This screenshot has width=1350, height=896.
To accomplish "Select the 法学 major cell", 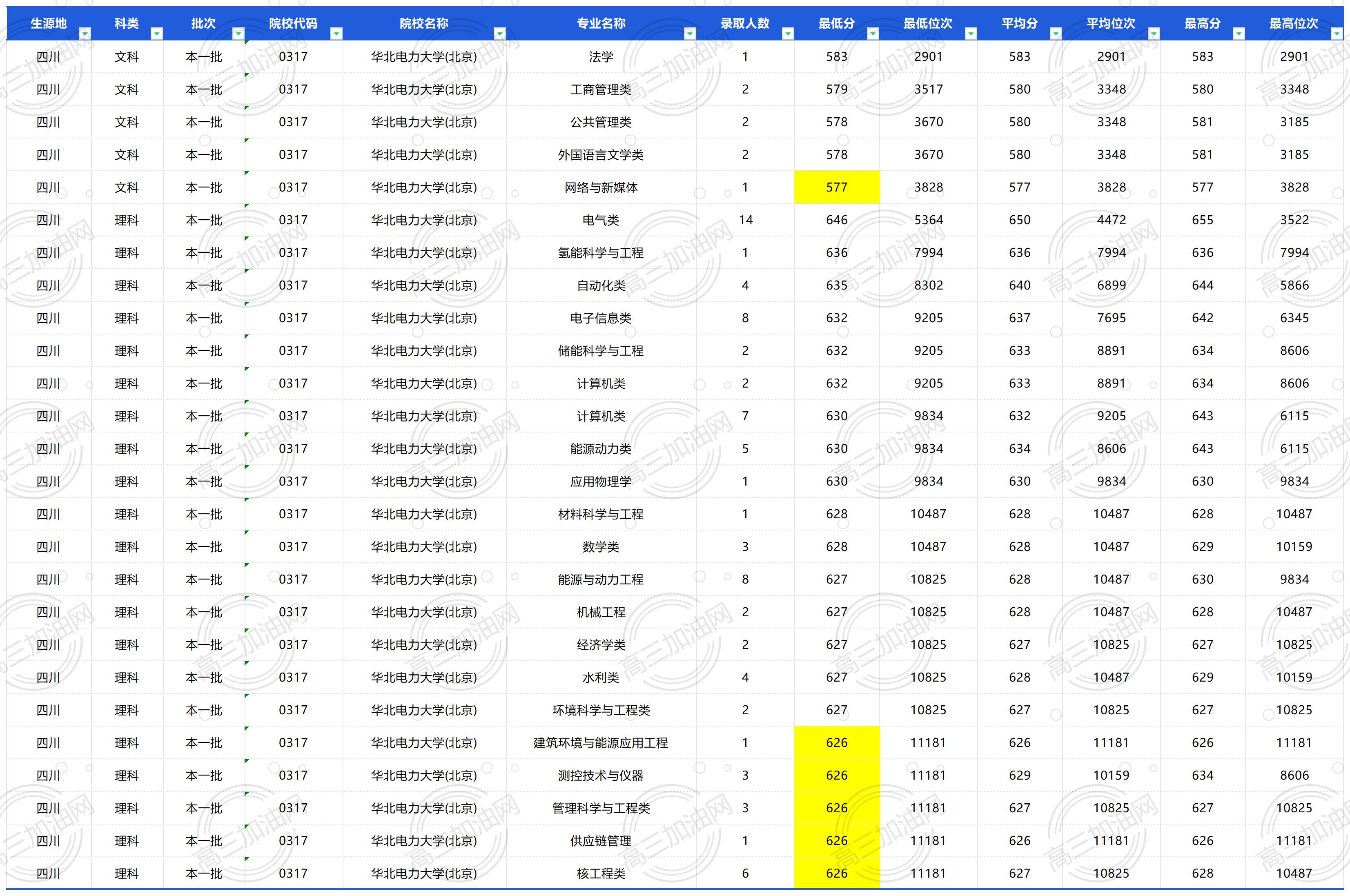I will (x=601, y=57).
